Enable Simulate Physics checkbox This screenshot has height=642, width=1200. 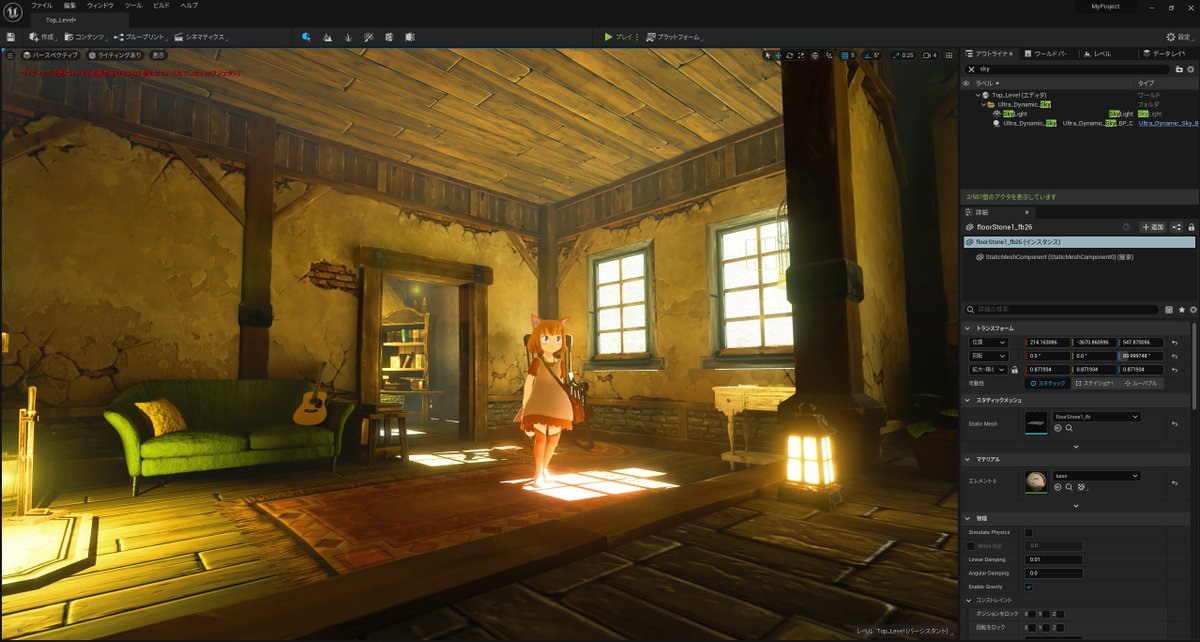coord(1029,532)
